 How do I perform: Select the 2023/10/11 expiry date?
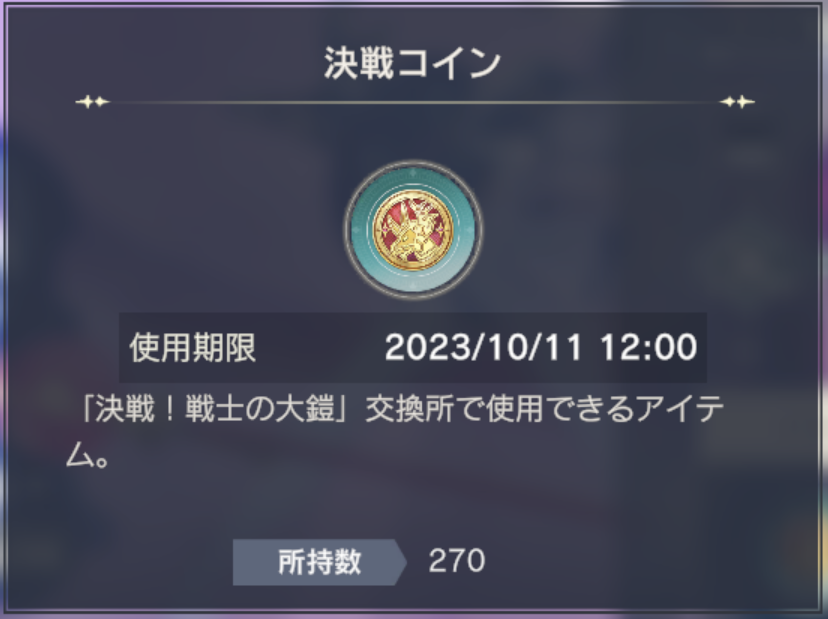483,348
